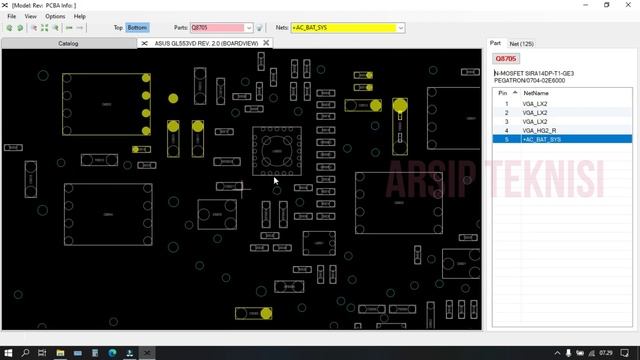Click the back arrow toolbar icon
Viewport: 640px width, 360px height.
click(69, 28)
